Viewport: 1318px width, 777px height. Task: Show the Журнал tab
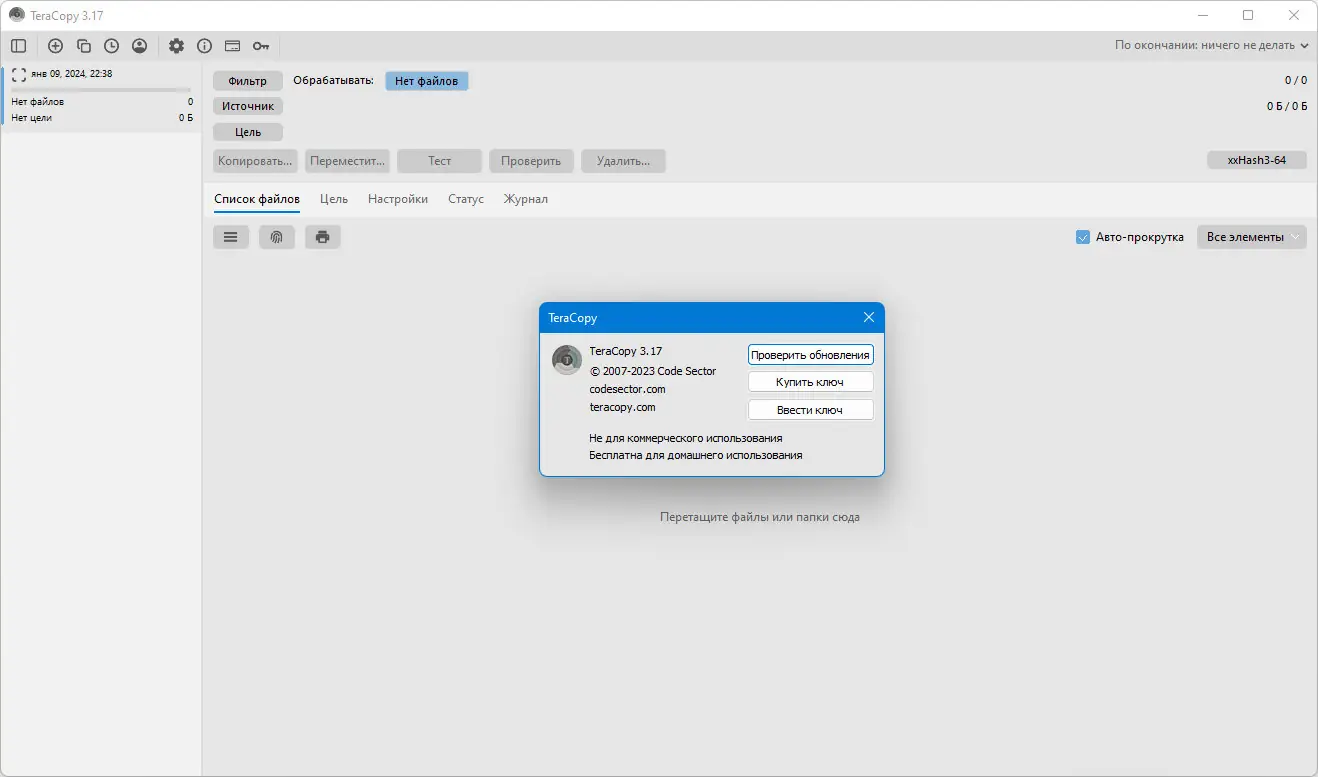point(526,199)
